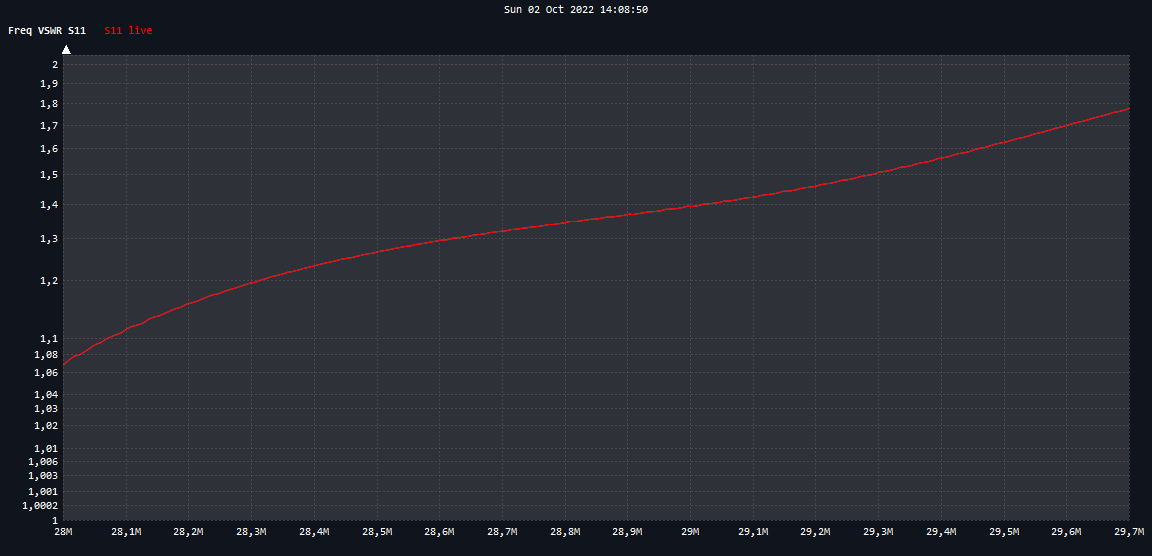This screenshot has width=1152, height=556.
Task: Select the 28,8M frequency axis label
Action: point(565,532)
